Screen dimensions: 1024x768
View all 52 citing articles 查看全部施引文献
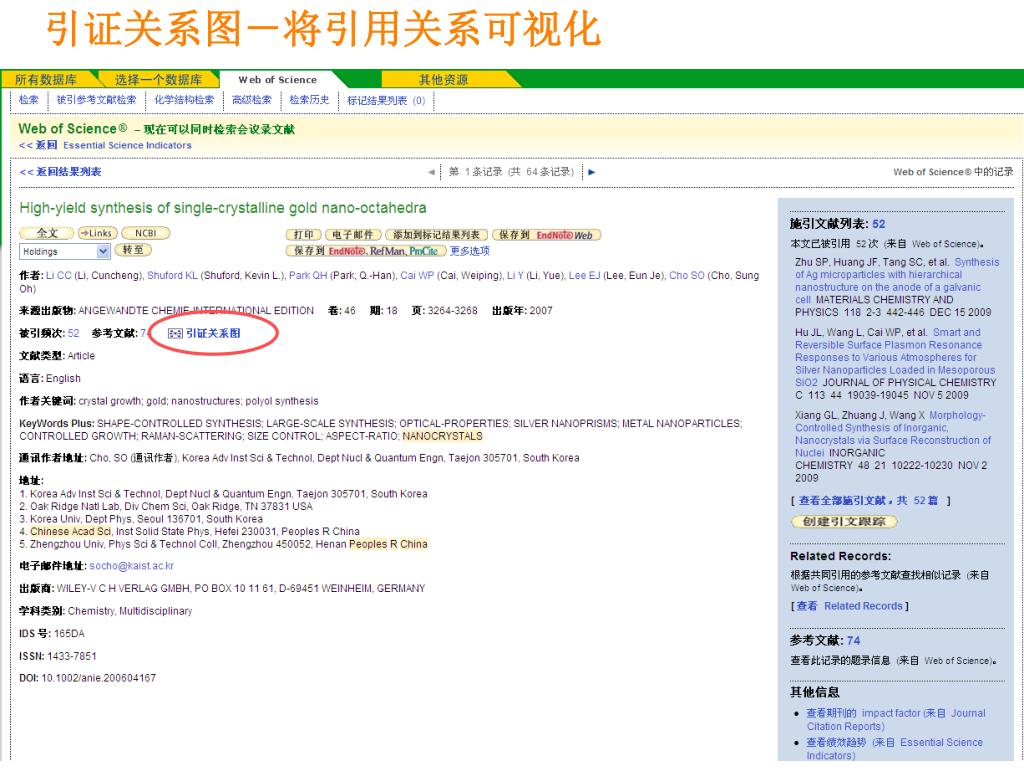point(869,501)
